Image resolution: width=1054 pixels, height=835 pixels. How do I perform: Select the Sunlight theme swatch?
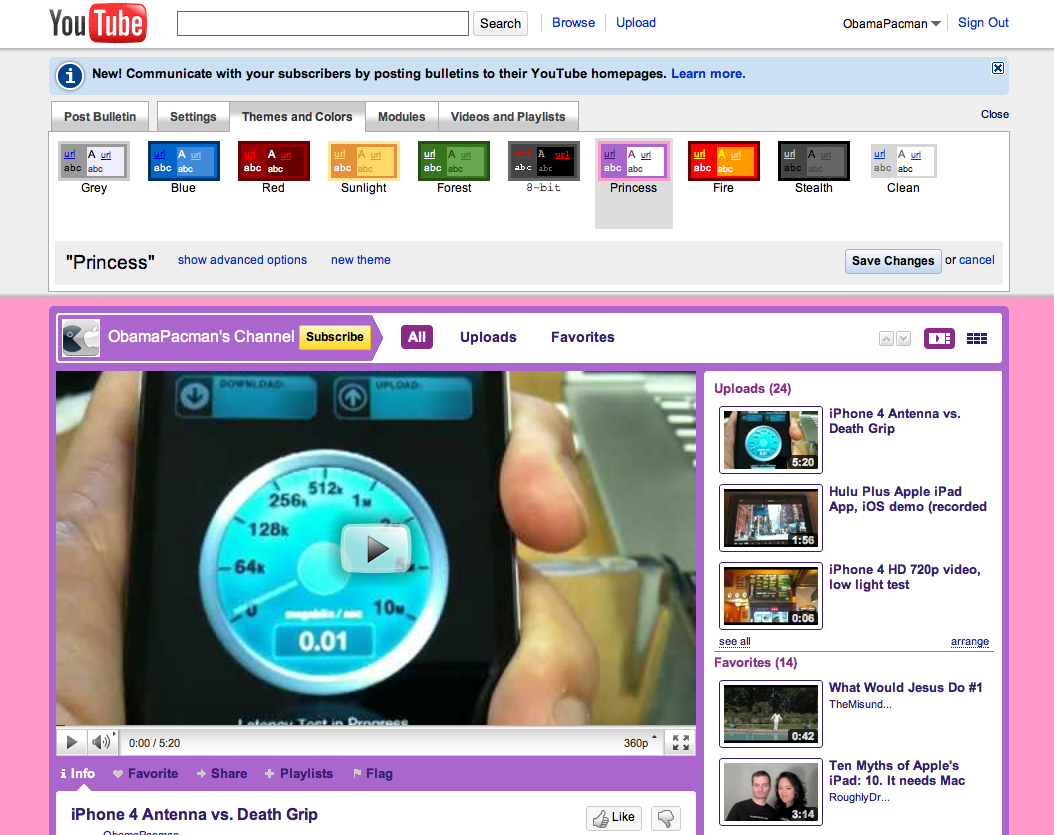coord(364,161)
